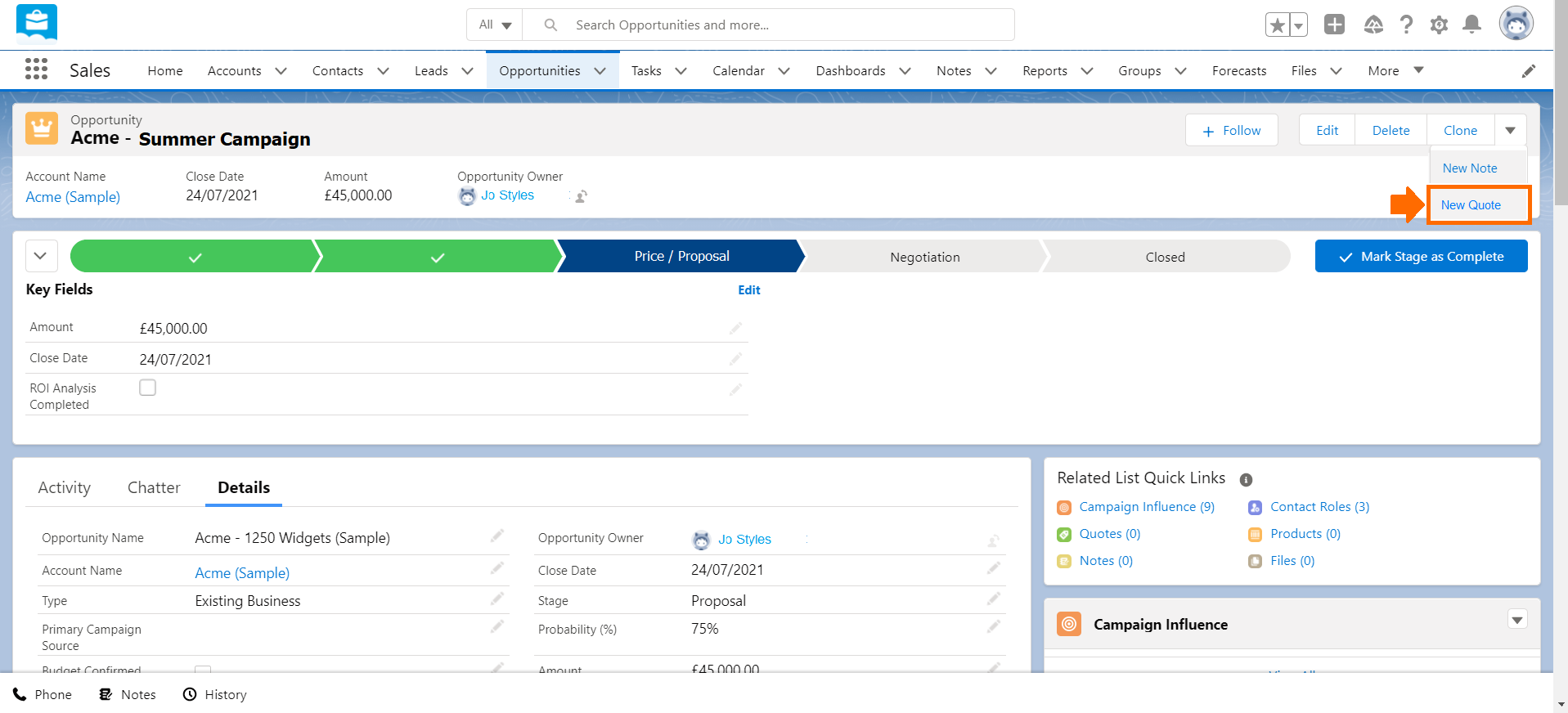Tick the ROI Analysis Completed checkbox

pos(147,388)
